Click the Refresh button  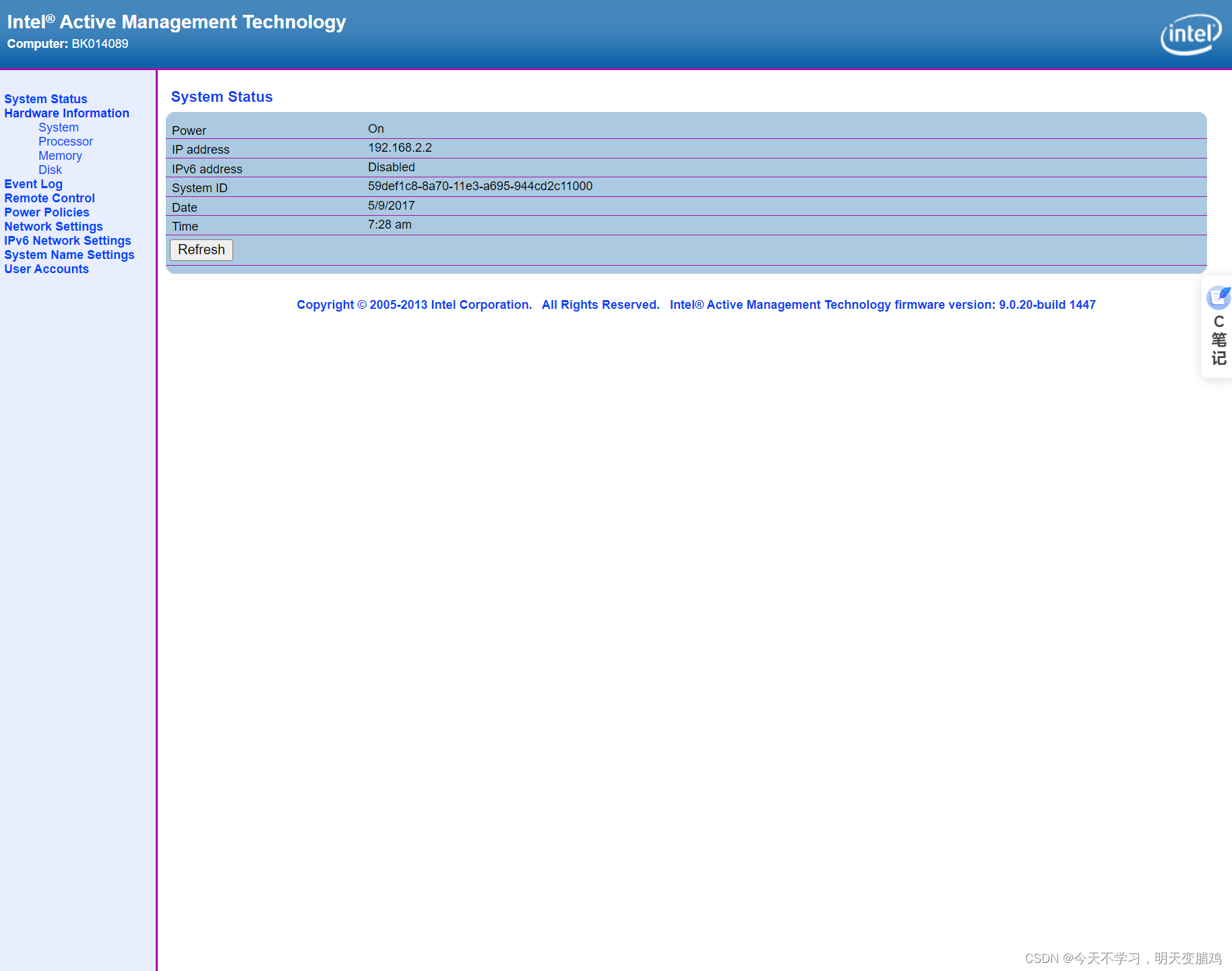point(202,250)
